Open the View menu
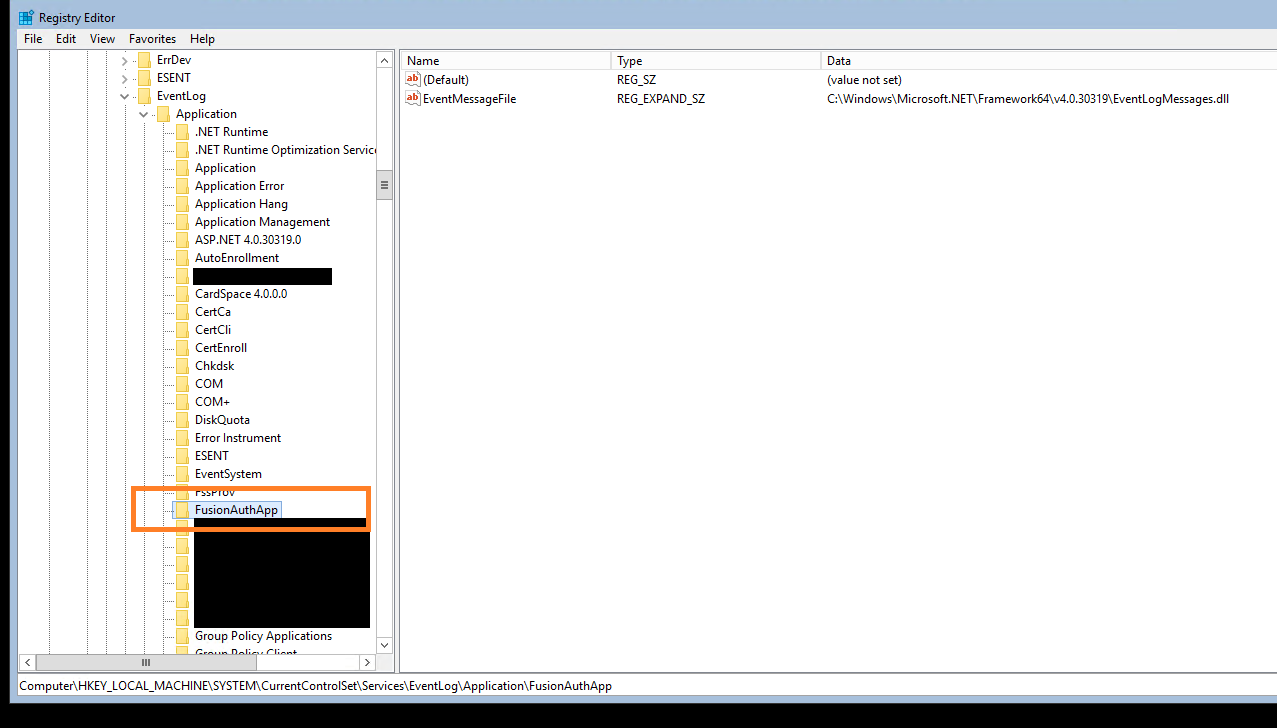1277x728 pixels. click(101, 38)
